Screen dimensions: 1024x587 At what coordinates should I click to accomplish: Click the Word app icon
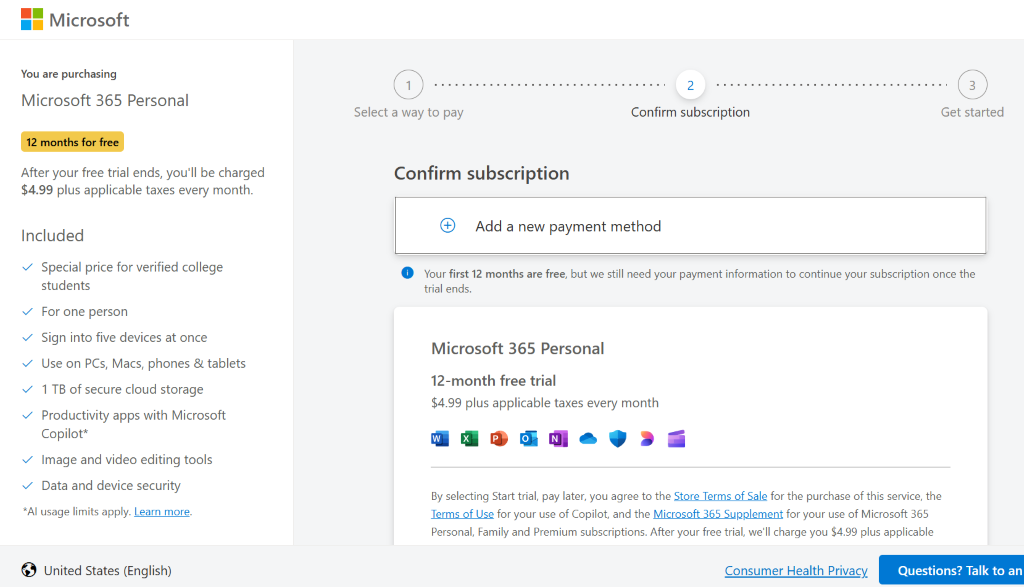click(x=440, y=438)
